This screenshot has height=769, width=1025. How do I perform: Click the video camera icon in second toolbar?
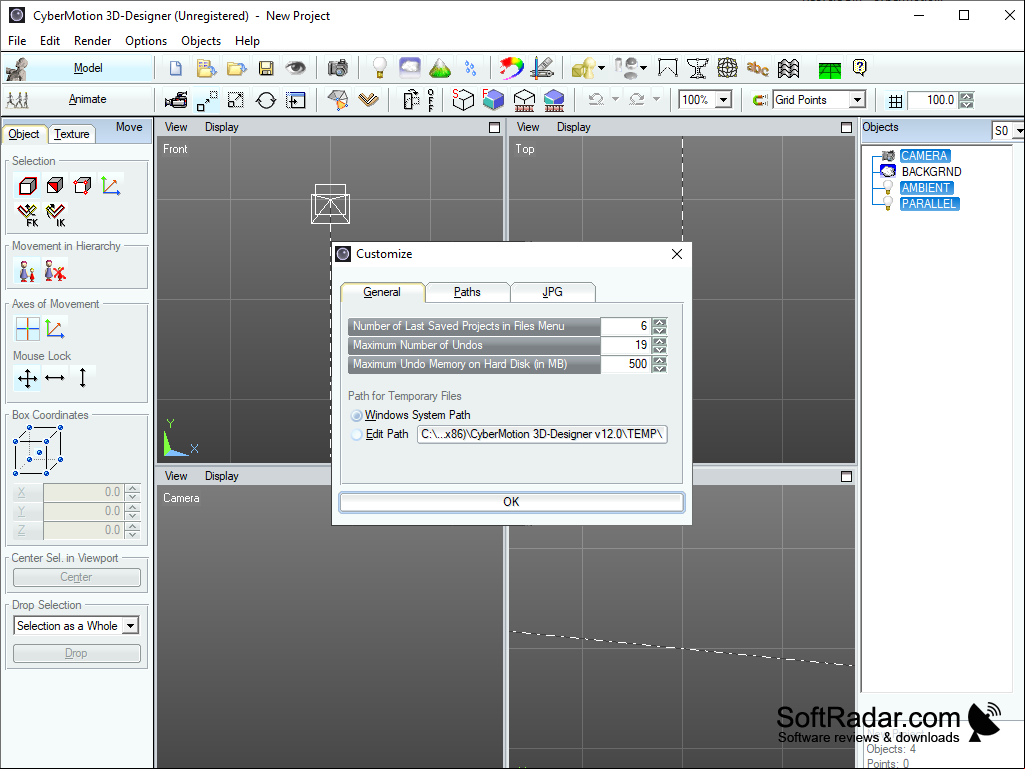point(176,100)
